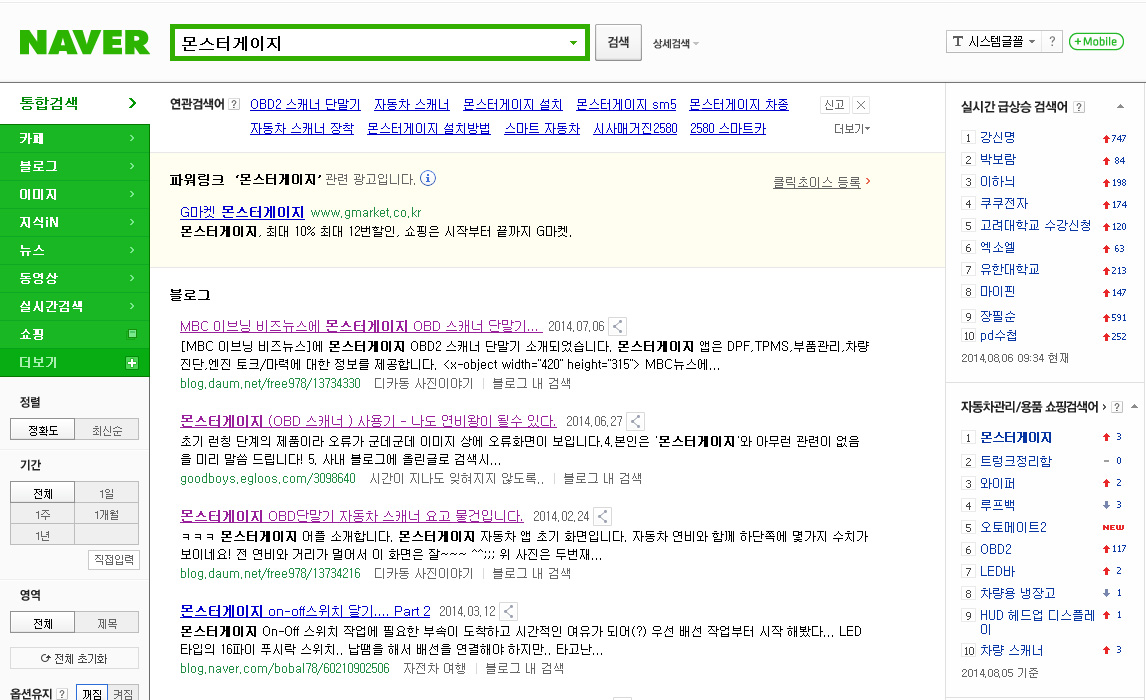Viewport: 1146px width, 700px height.
Task: Click related search OBD2 스캐너 단말기
Action: pyautogui.click(x=306, y=104)
